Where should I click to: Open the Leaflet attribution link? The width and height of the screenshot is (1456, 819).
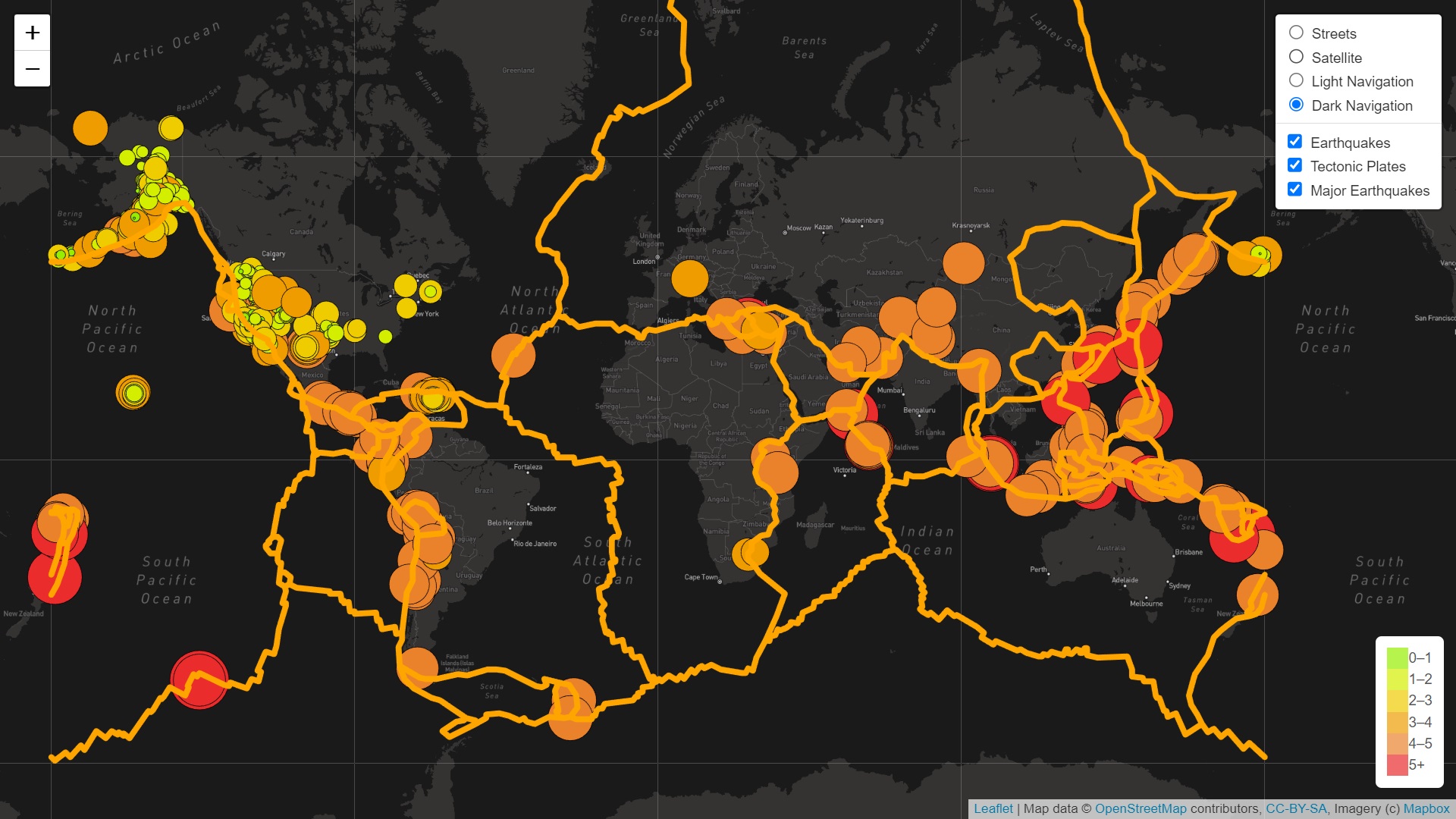(x=993, y=809)
